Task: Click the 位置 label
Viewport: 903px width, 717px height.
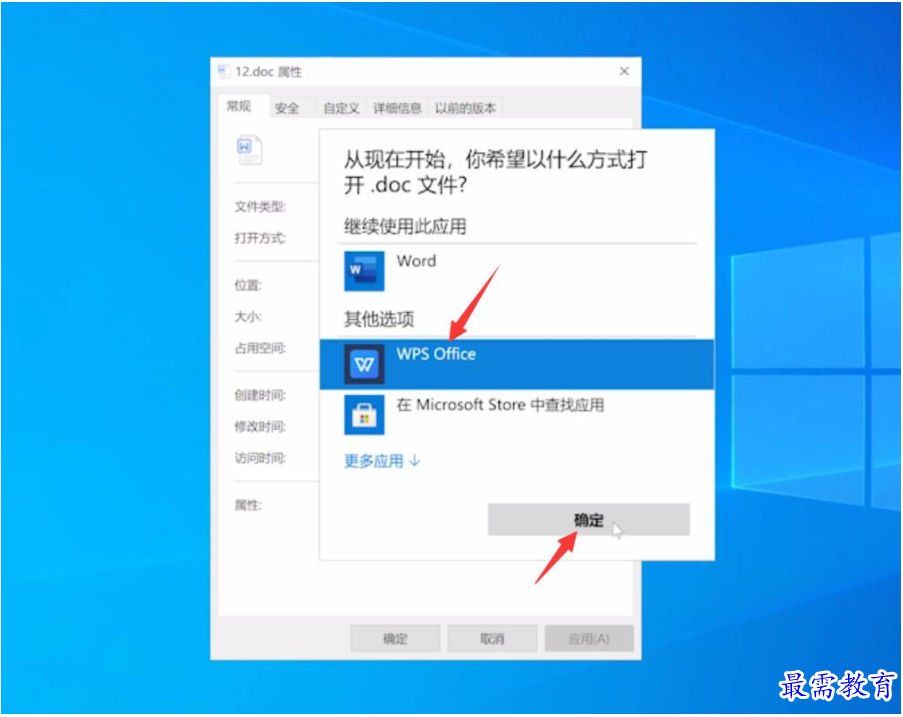Action: pos(248,285)
